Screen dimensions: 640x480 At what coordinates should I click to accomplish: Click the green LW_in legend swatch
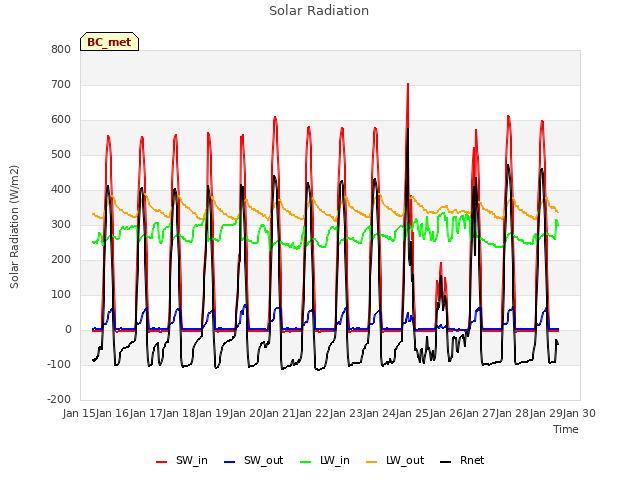click(306, 462)
